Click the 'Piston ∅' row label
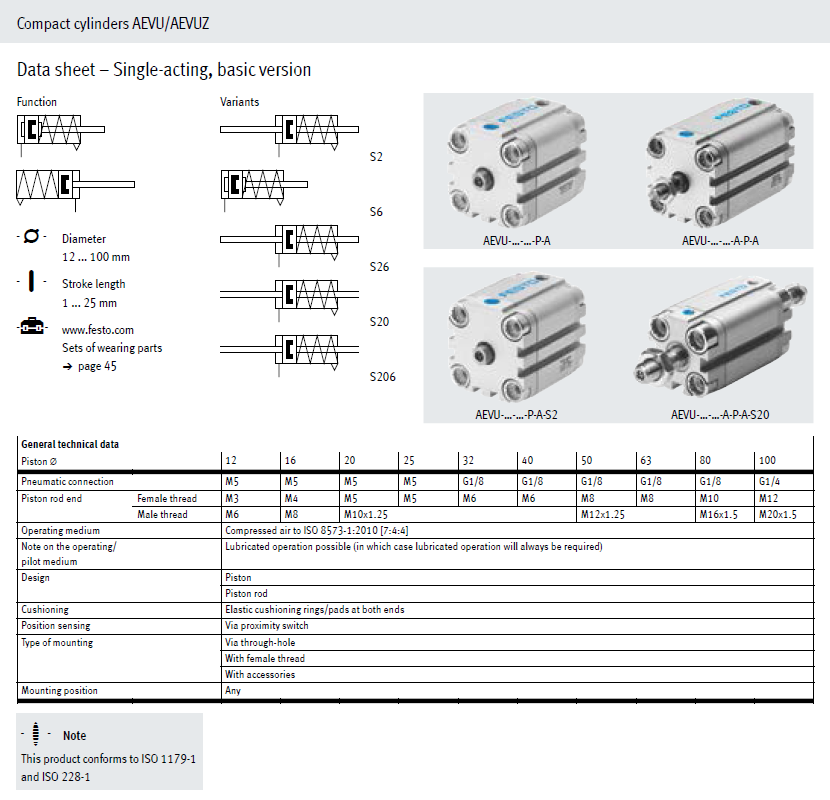This screenshot has height=800, width=830. click(x=39, y=461)
